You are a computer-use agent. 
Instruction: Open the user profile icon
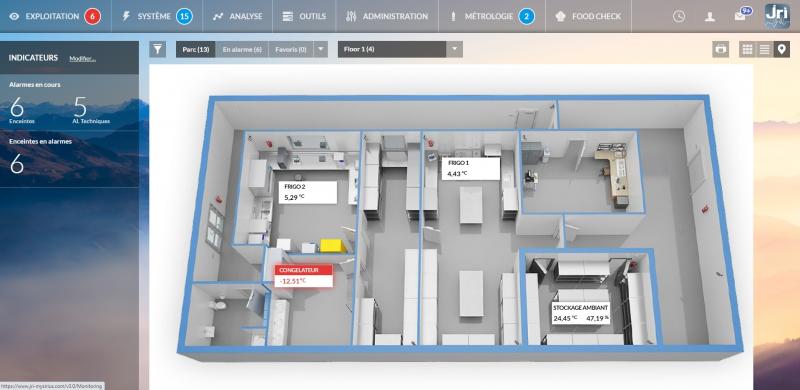click(709, 16)
